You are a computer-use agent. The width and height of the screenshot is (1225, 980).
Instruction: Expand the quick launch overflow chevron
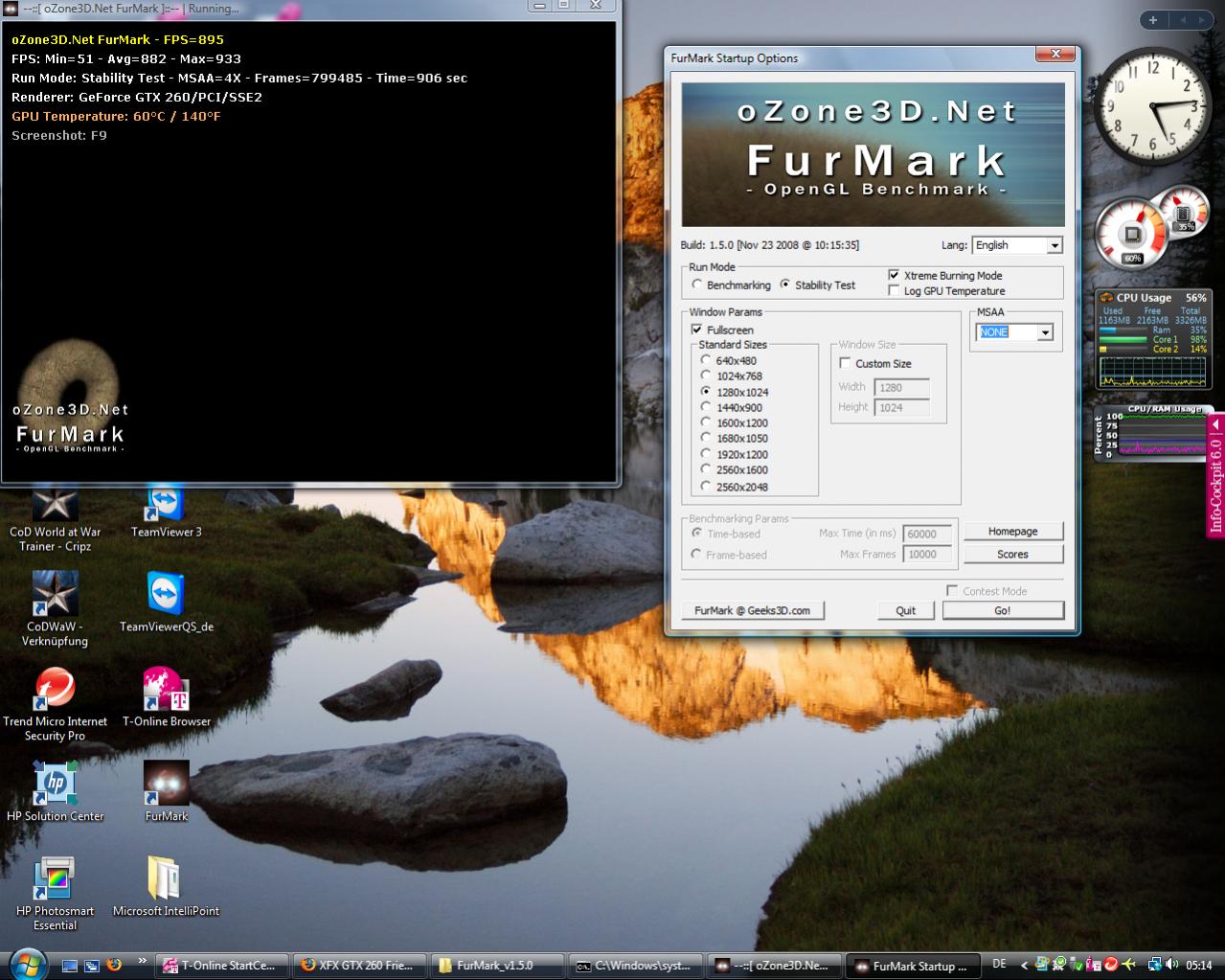142,960
